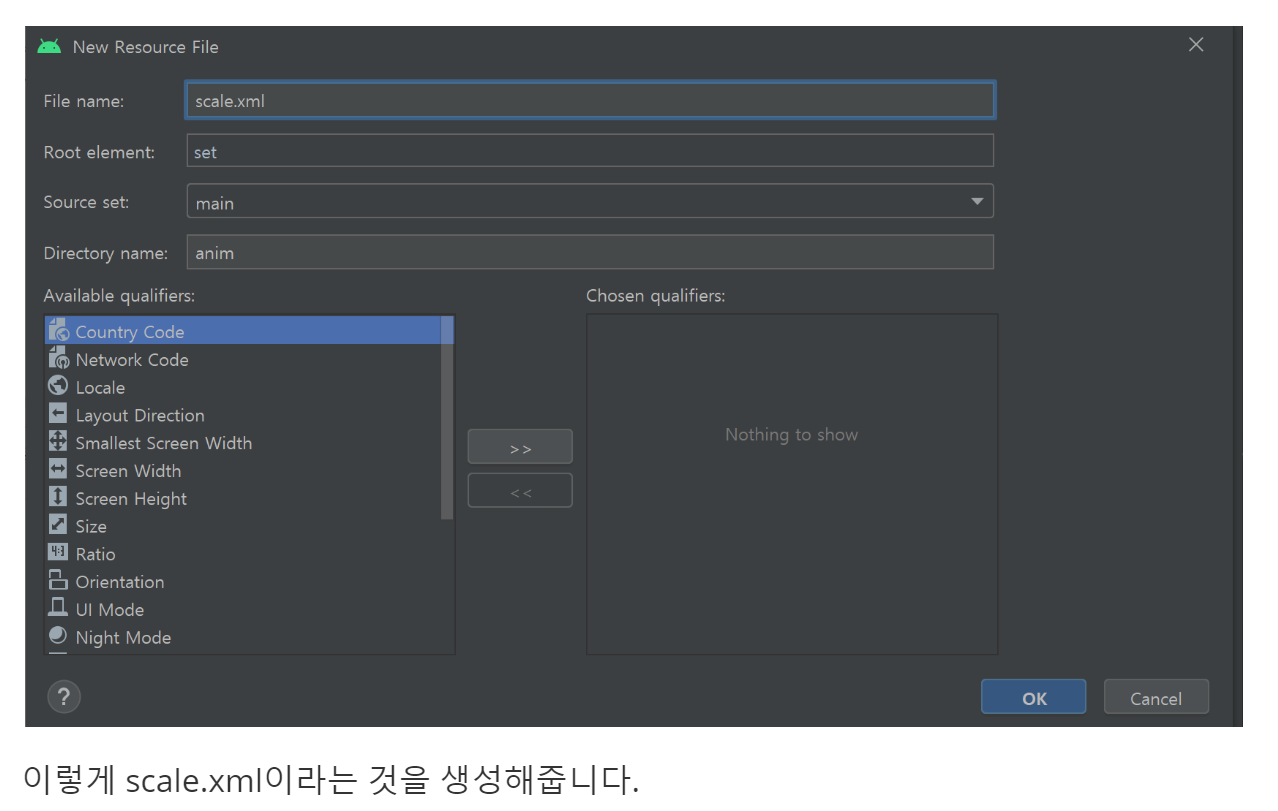1278x811 pixels.
Task: Remove qualifier with the << button
Action: [x=520, y=491]
